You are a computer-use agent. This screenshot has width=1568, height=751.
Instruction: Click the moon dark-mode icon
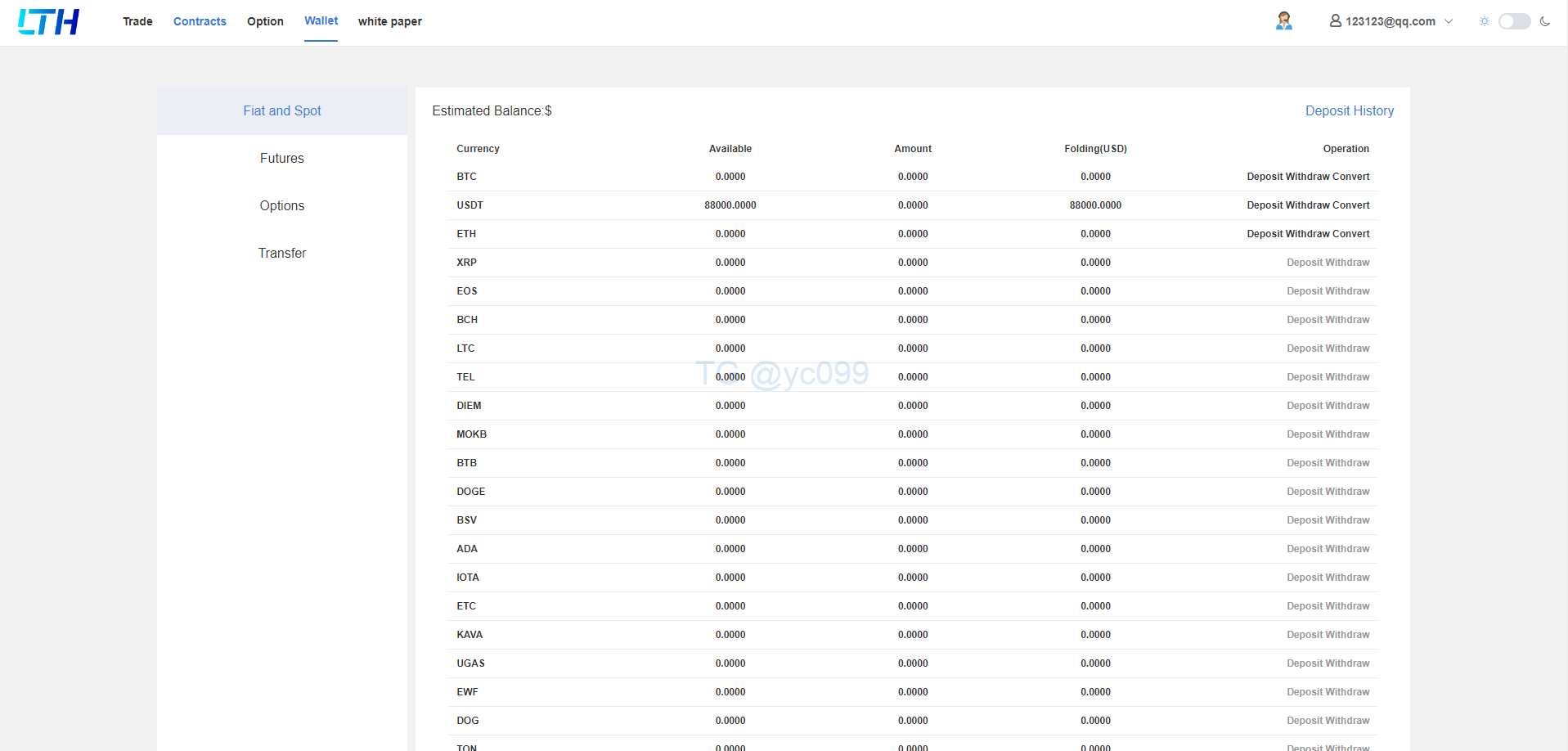1544,21
